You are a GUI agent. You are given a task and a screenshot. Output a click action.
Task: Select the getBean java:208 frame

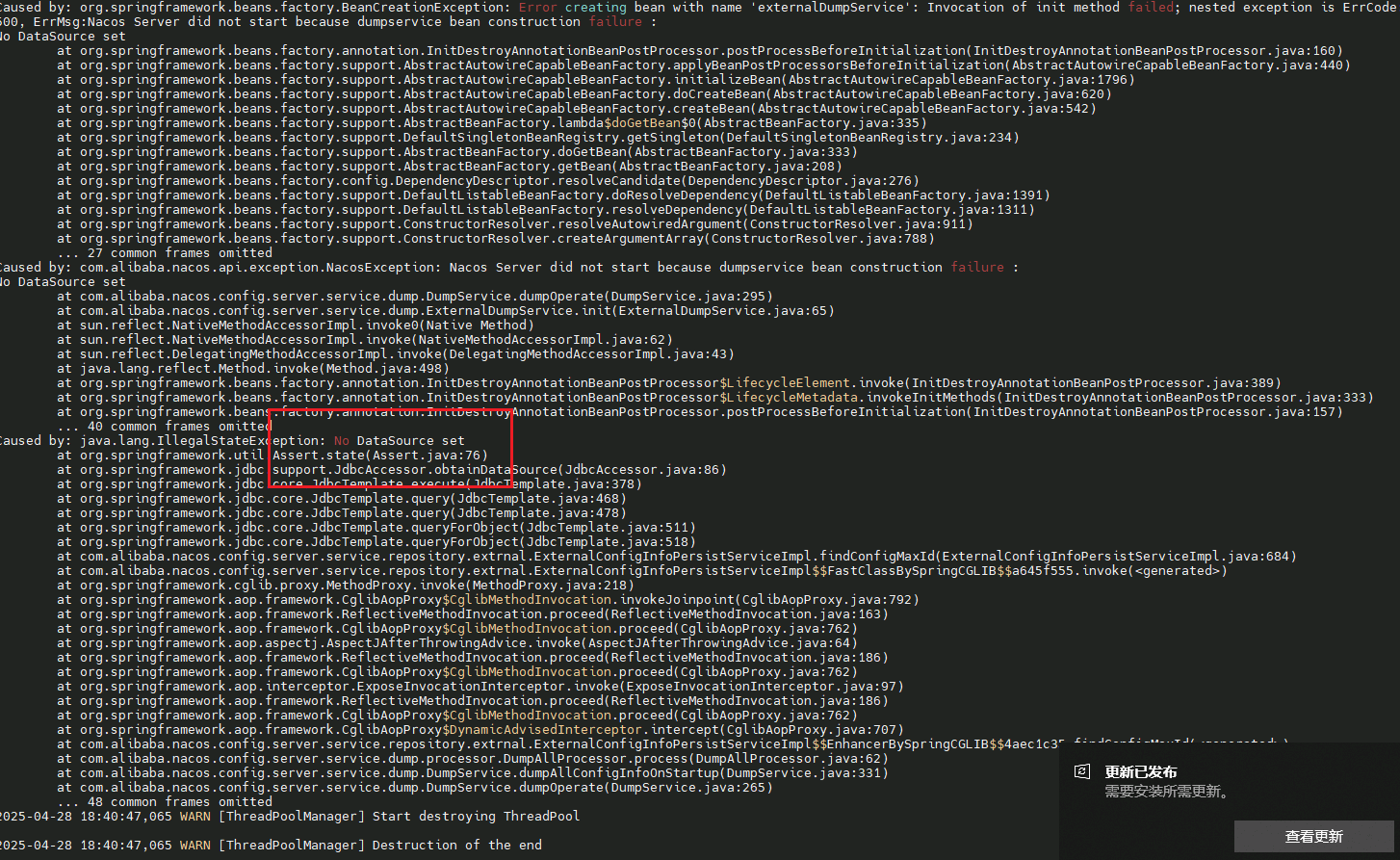(449, 166)
